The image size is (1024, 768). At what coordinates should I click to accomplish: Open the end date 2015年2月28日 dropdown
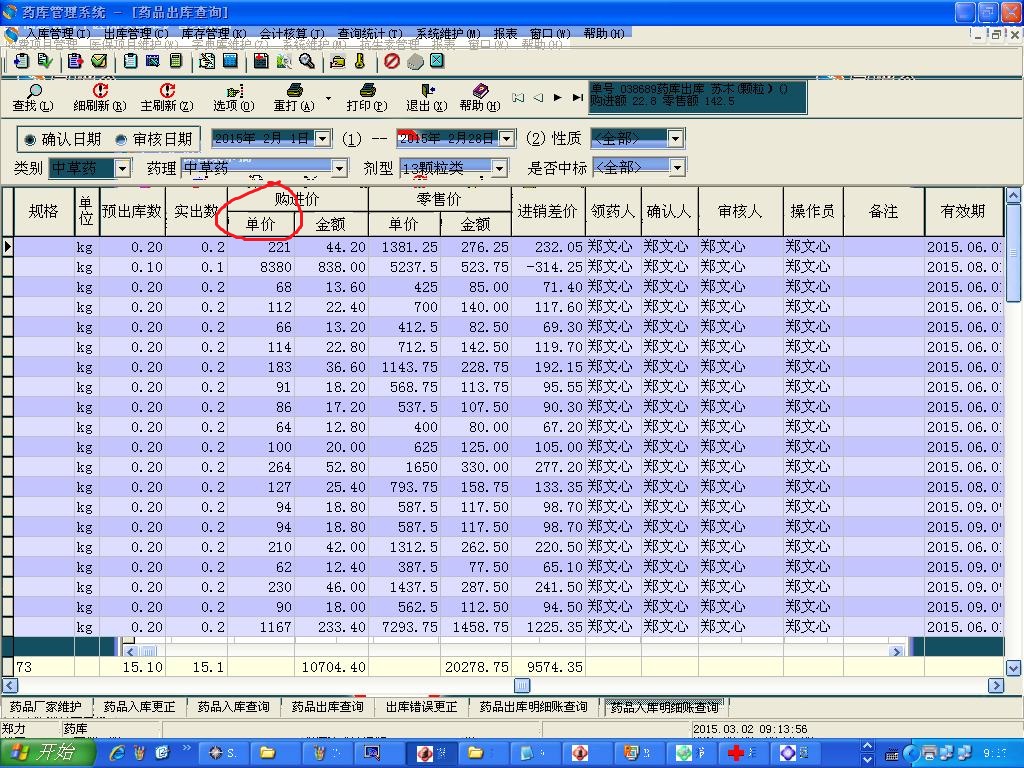(x=507, y=138)
